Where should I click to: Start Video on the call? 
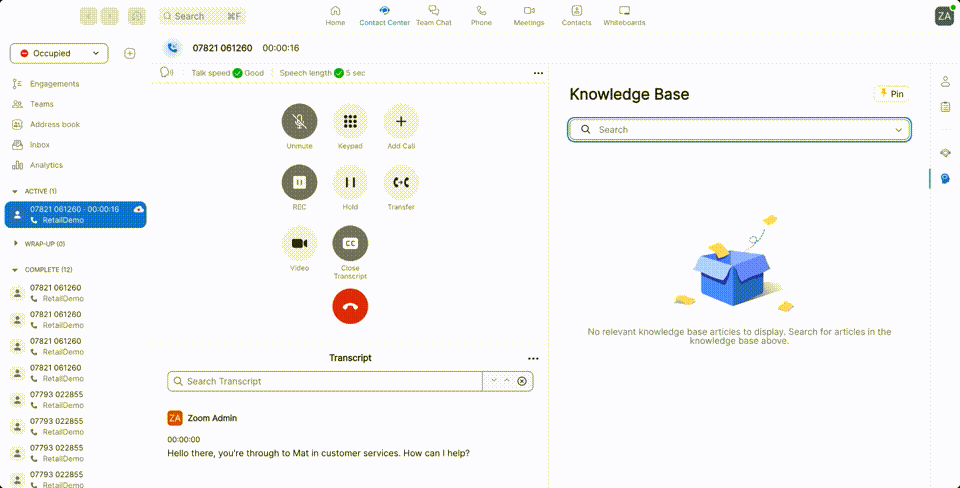(x=299, y=244)
